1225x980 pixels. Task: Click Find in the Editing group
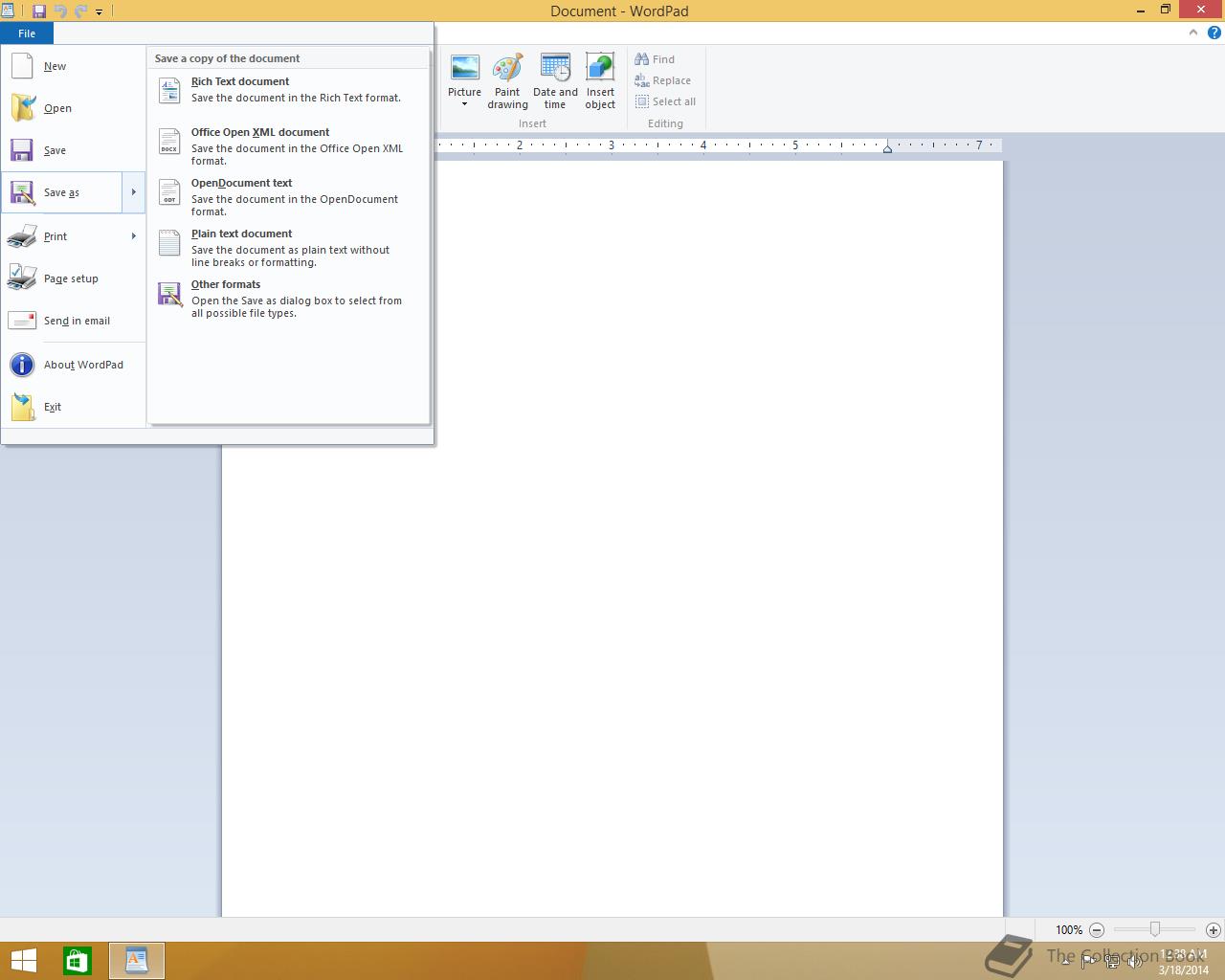[656, 59]
